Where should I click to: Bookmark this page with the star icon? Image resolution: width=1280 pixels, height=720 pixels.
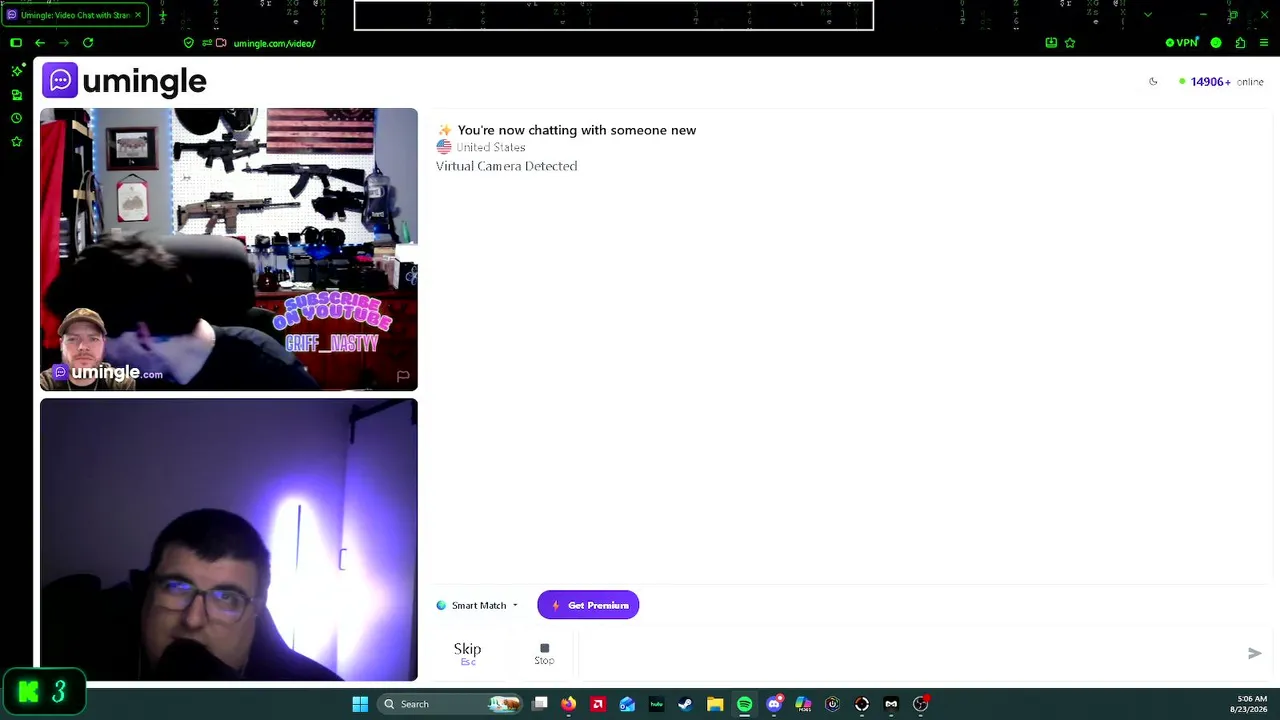(x=1070, y=43)
